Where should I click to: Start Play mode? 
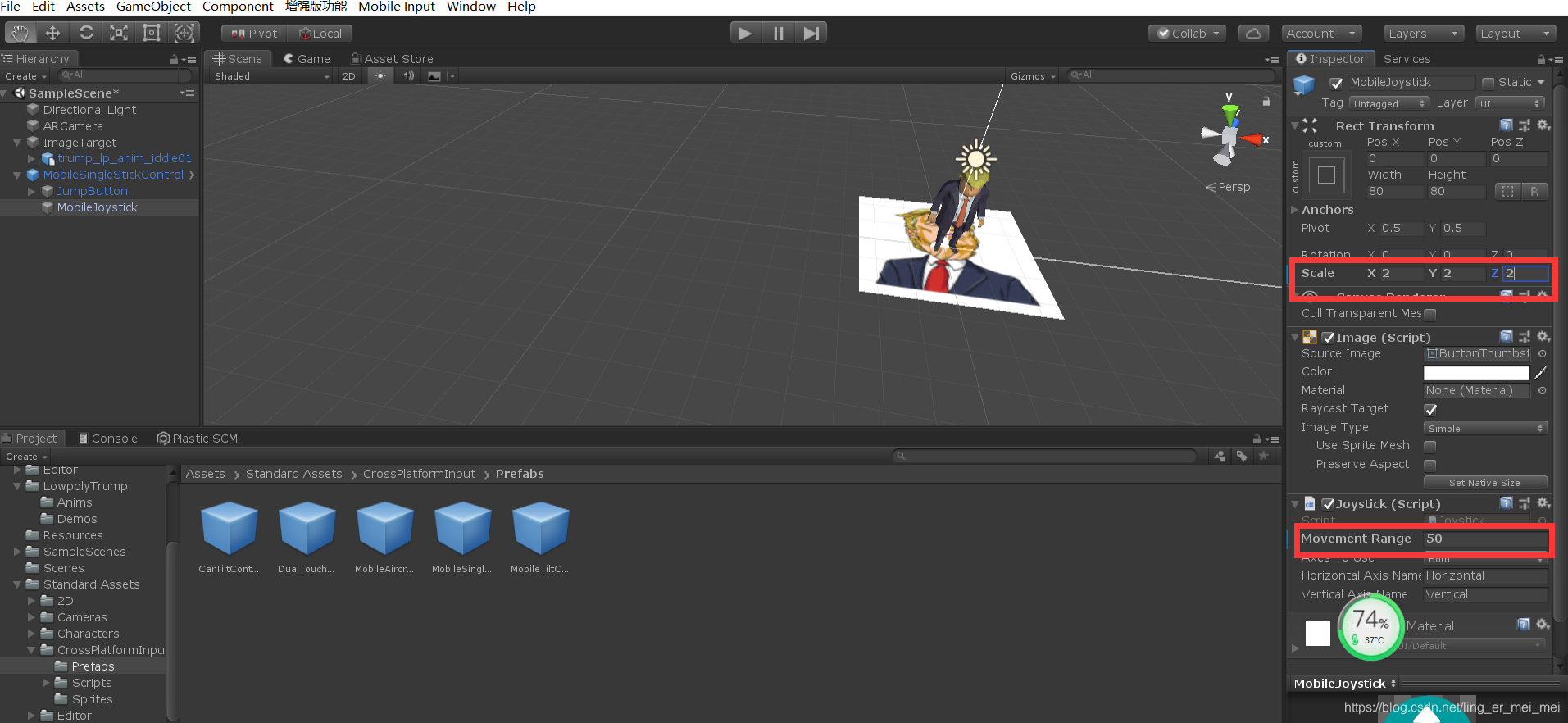pyautogui.click(x=745, y=33)
